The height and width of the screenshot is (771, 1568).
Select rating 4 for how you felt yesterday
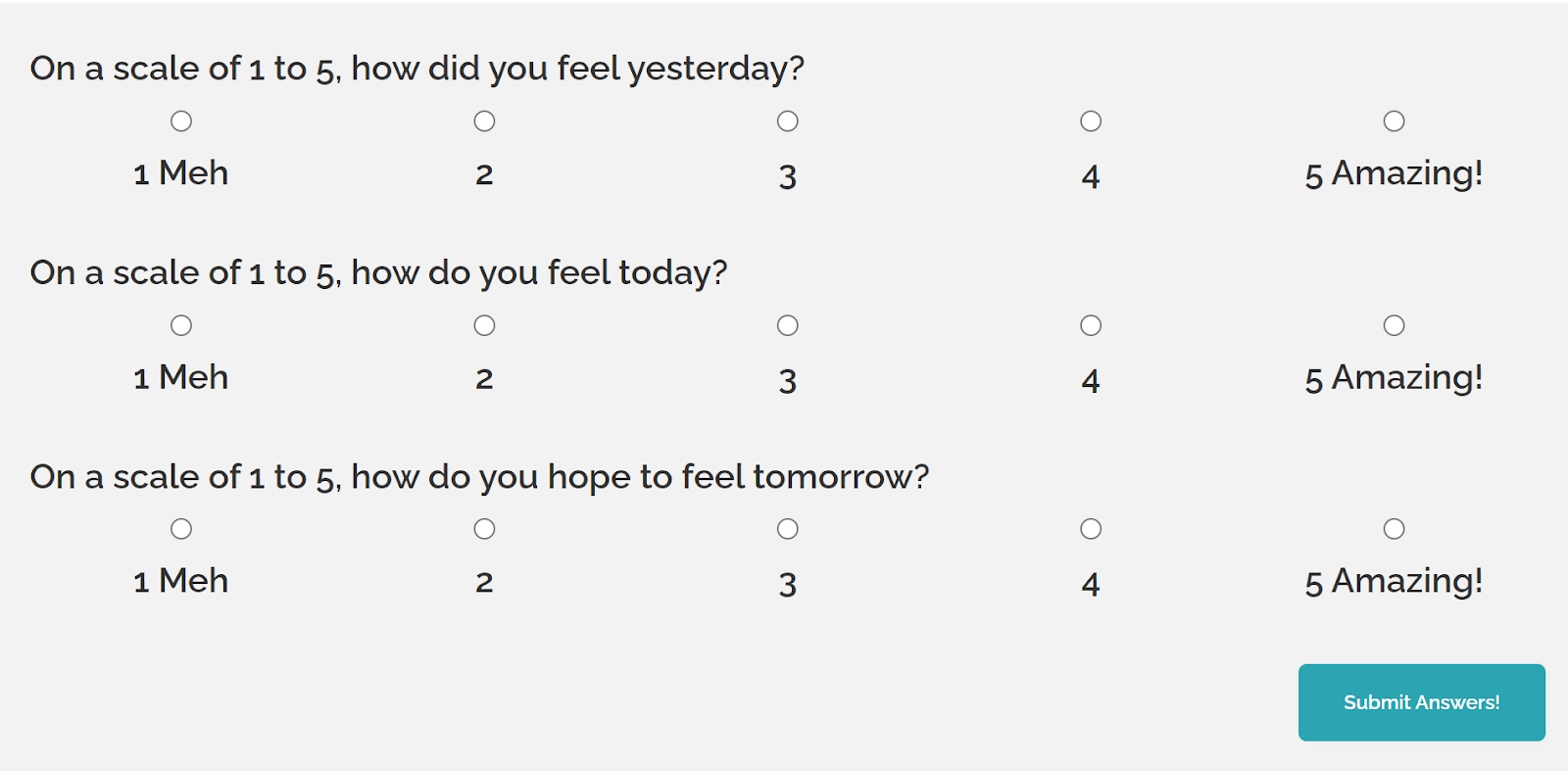pyautogui.click(x=1091, y=121)
